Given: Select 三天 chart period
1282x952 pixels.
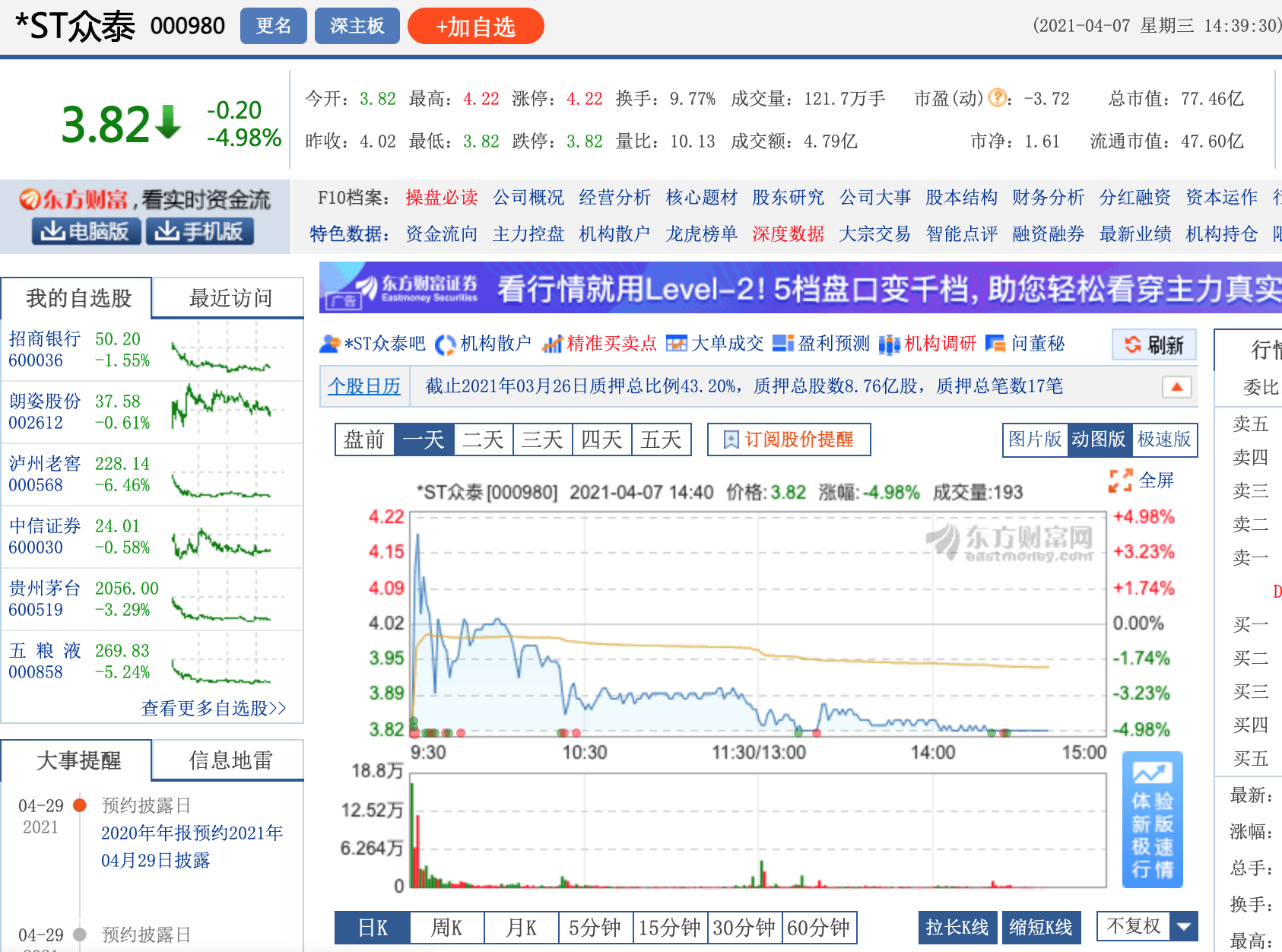Looking at the screenshot, I should (x=543, y=440).
